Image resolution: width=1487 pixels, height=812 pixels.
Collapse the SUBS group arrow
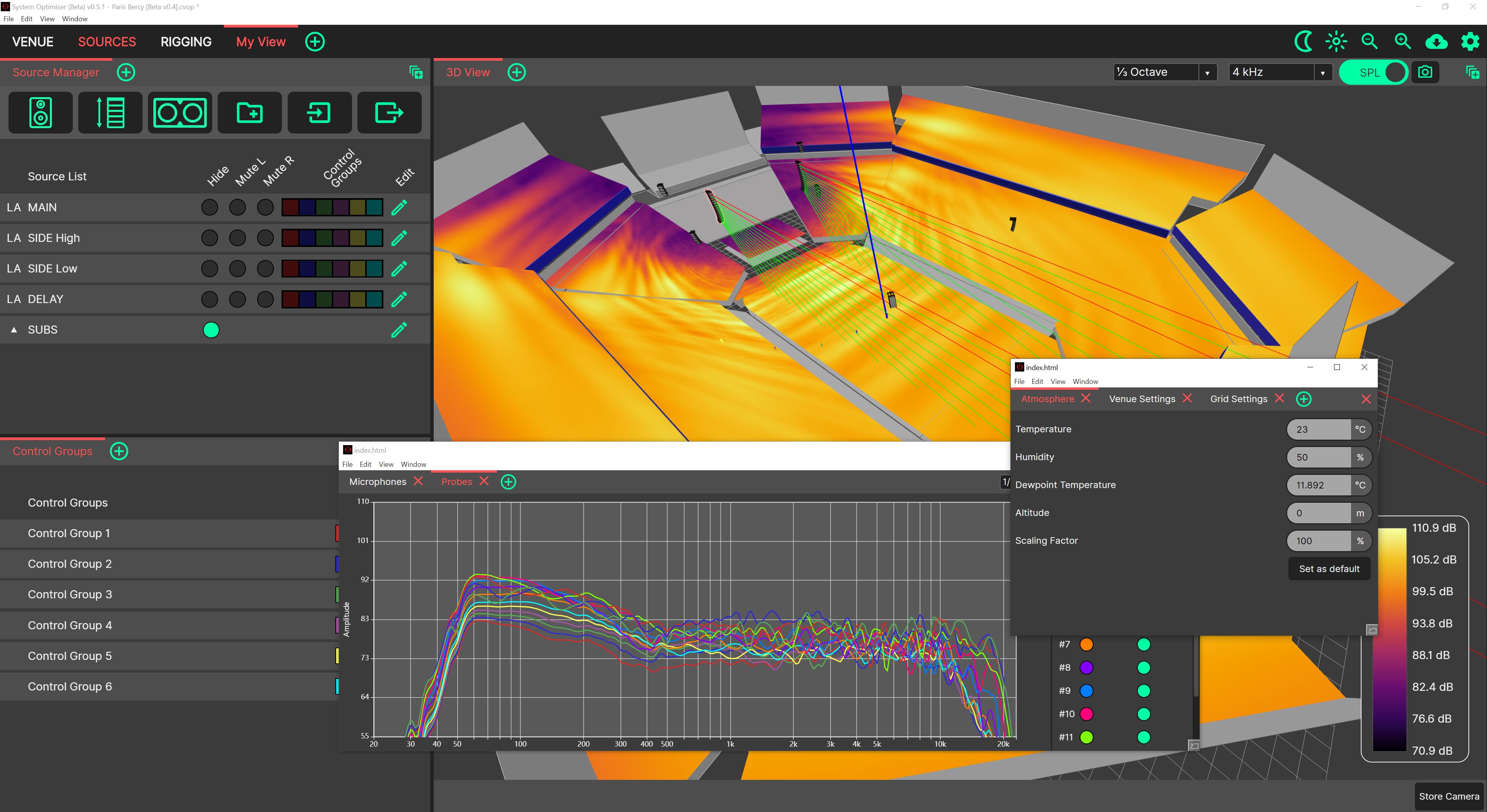coord(14,329)
